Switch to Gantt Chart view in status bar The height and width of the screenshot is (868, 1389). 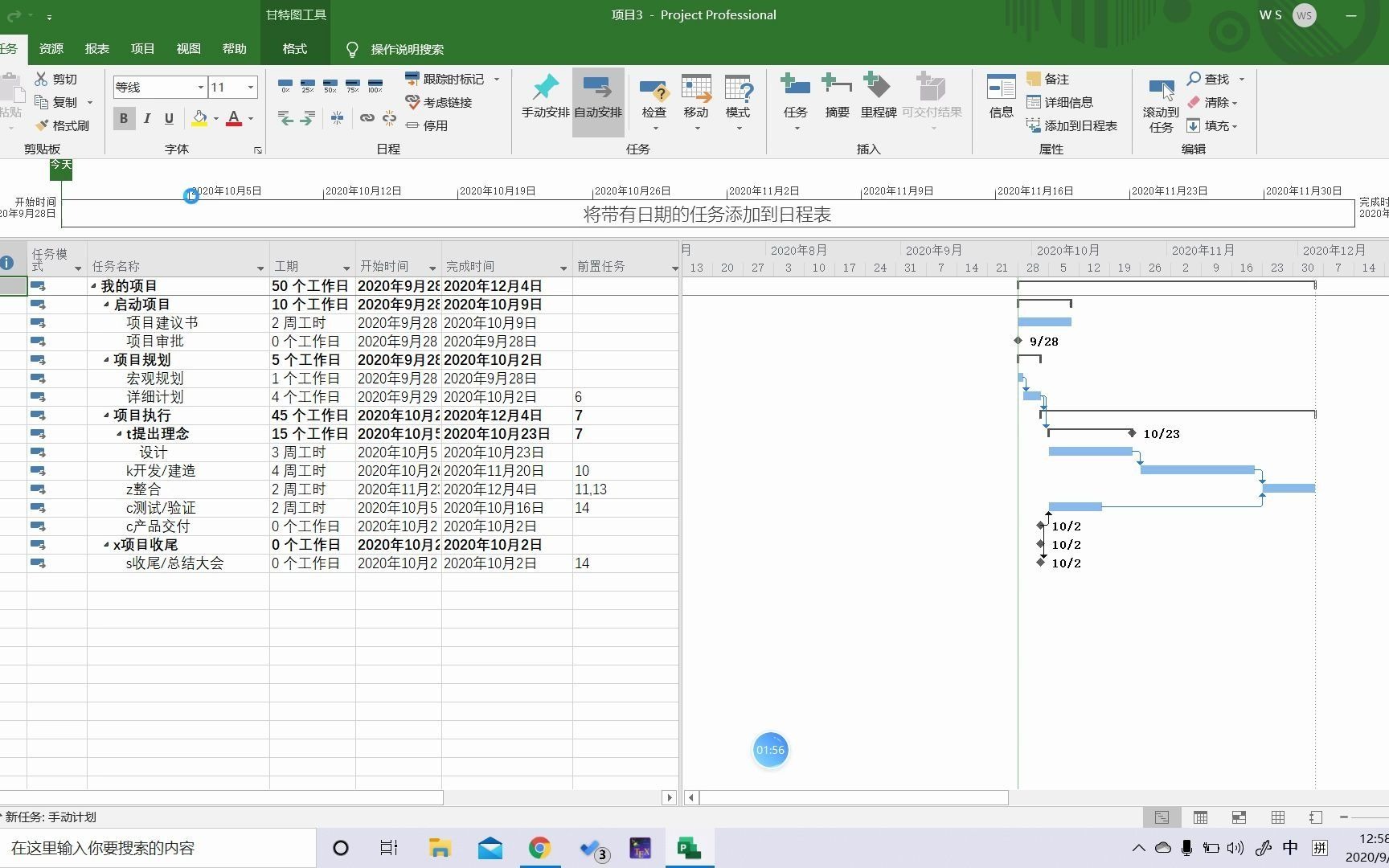coord(1162,817)
